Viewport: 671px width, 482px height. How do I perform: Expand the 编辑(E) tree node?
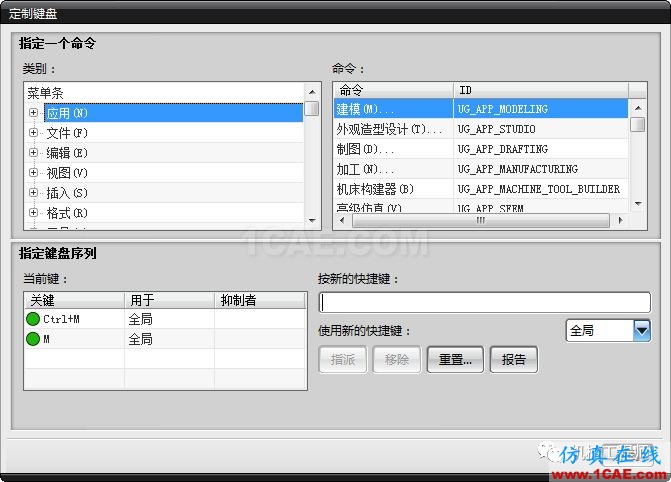(33, 152)
